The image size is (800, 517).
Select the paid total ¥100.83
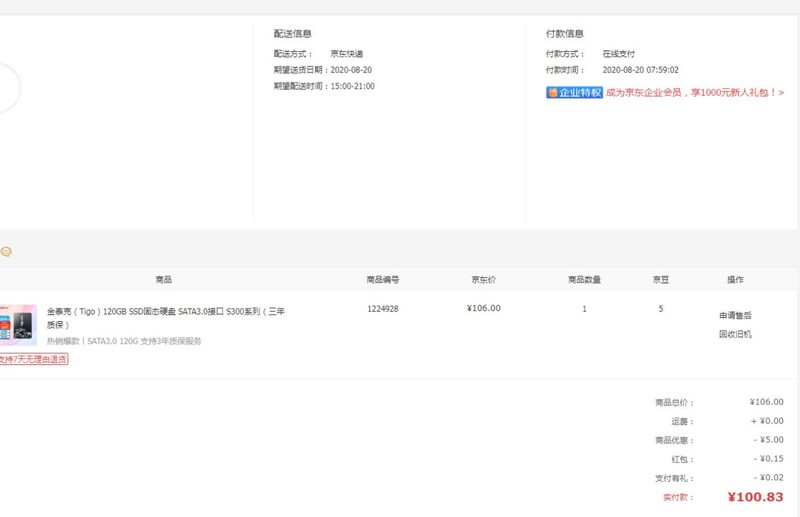(x=756, y=497)
